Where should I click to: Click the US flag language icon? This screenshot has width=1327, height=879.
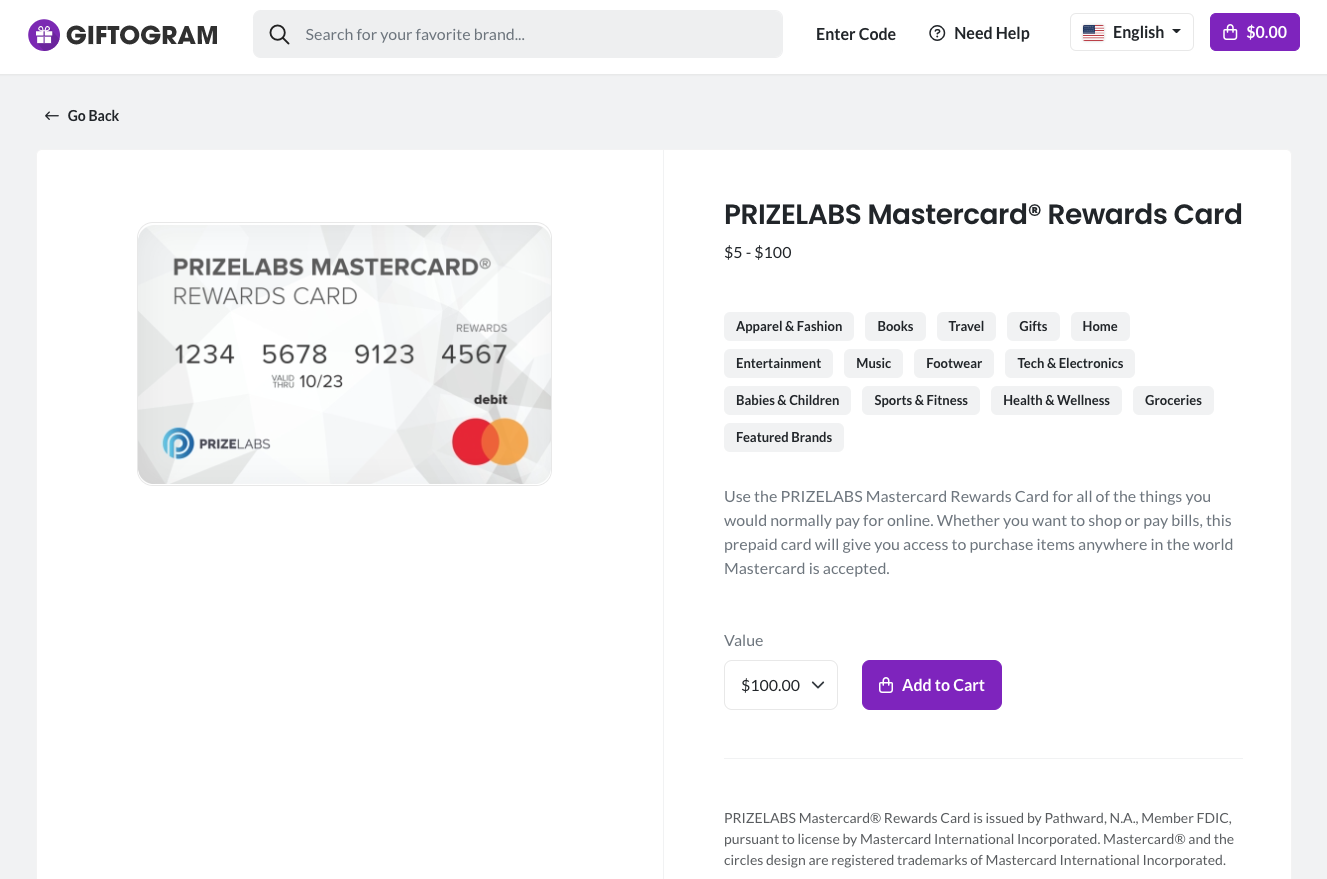[x=1094, y=33]
